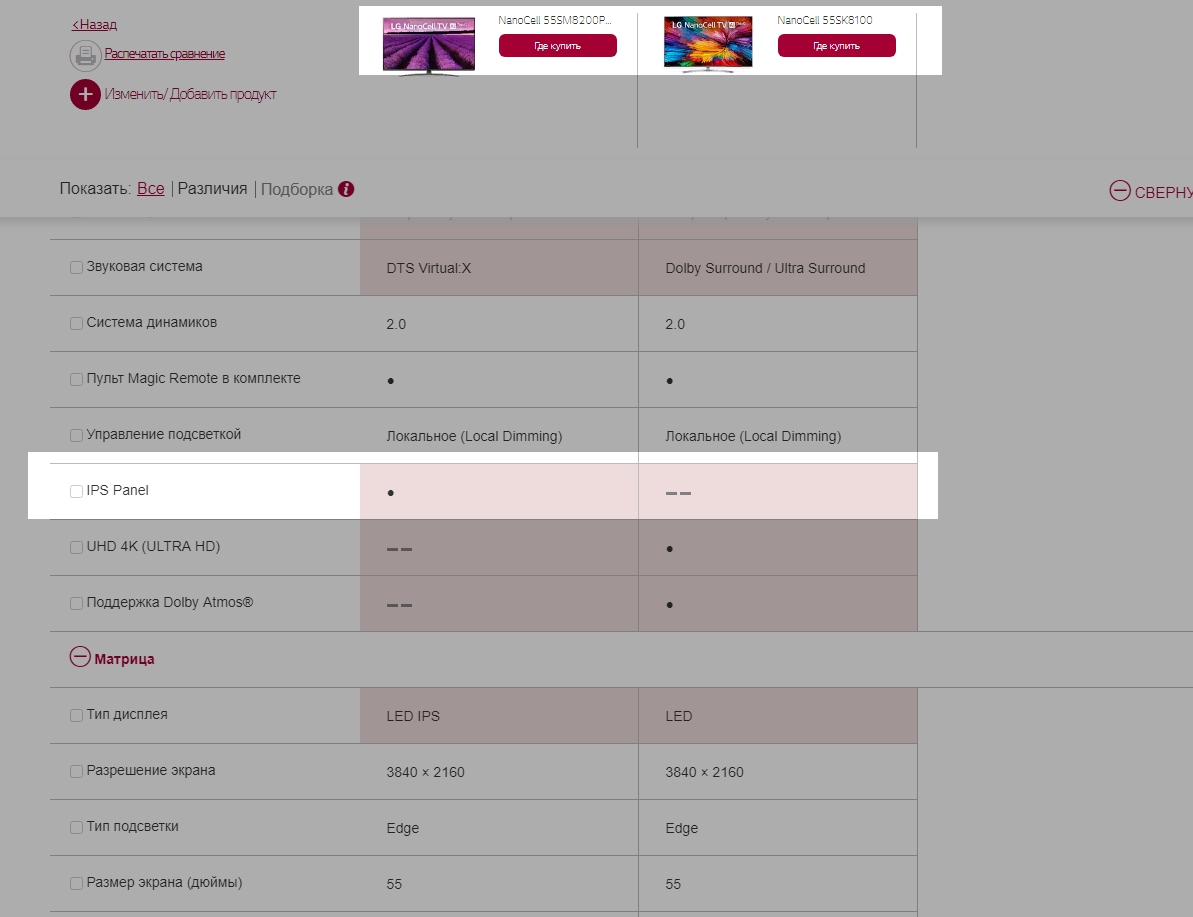Select the Управление подсветкой checkbox
Image resolution: width=1193 pixels, height=917 pixels.
[77, 435]
